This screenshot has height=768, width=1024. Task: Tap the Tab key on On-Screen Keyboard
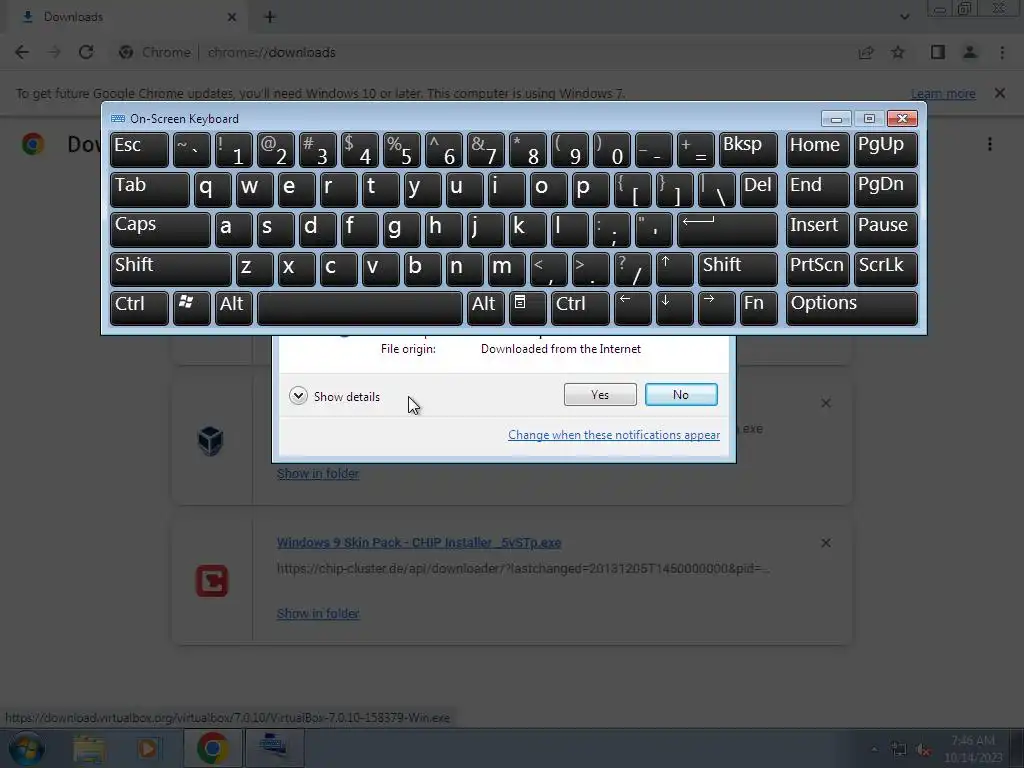tap(150, 189)
